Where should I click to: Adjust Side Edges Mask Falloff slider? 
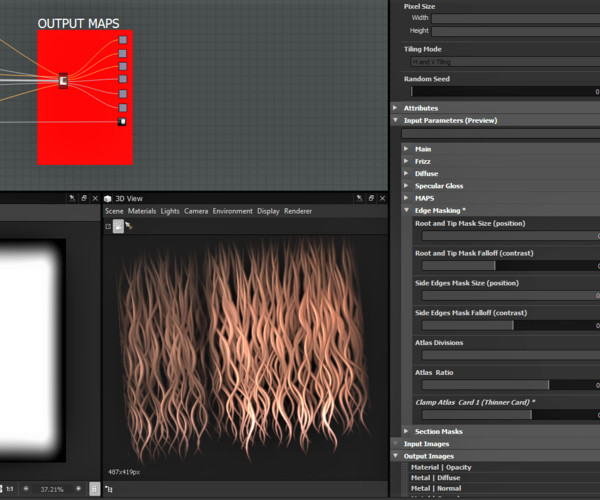pyautogui.click(x=511, y=325)
